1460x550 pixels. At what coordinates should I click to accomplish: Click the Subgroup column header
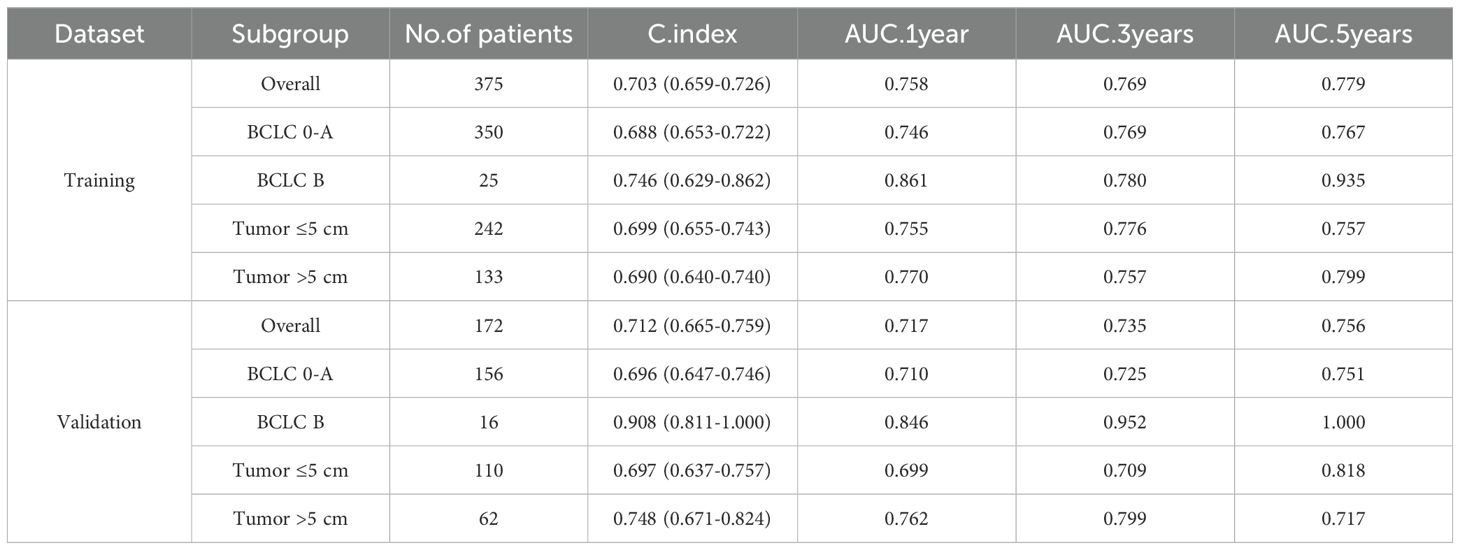click(290, 34)
